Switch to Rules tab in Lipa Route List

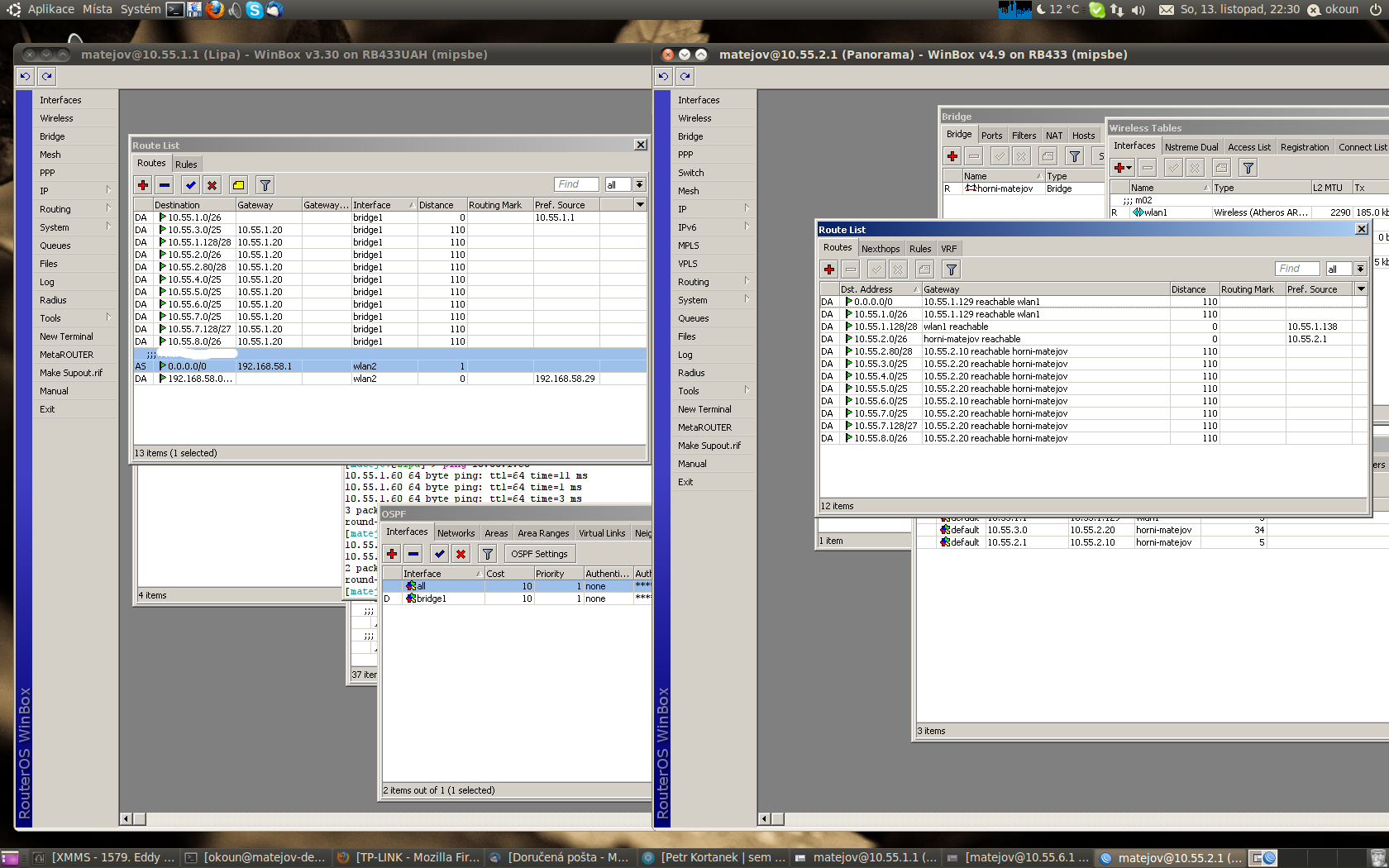pos(186,164)
